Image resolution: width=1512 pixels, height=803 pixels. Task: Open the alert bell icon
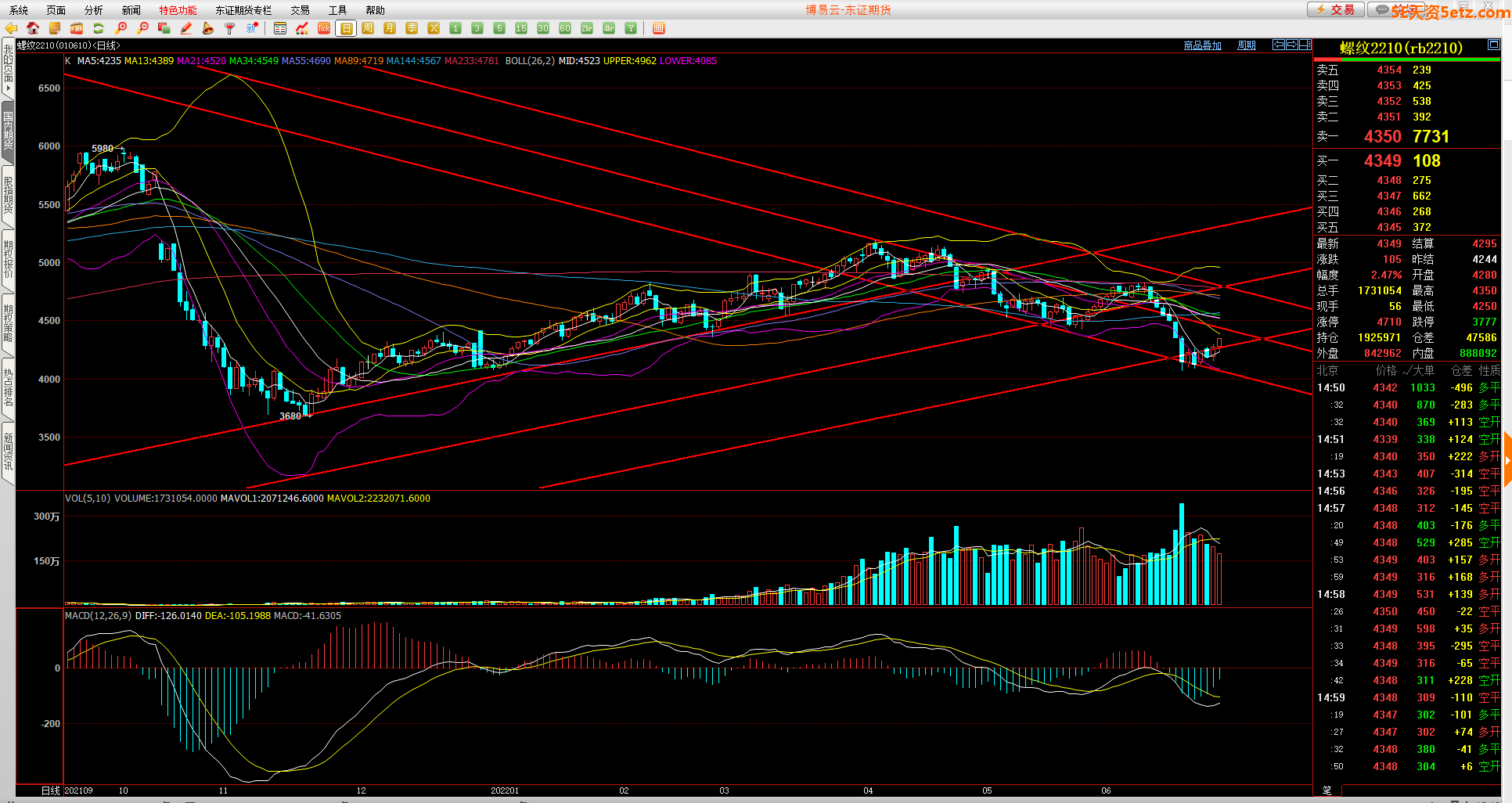coord(208,29)
